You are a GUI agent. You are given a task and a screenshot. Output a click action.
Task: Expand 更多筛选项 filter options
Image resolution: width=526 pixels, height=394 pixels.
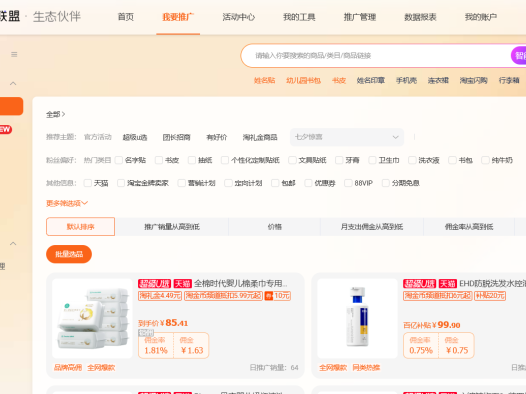(x=67, y=203)
